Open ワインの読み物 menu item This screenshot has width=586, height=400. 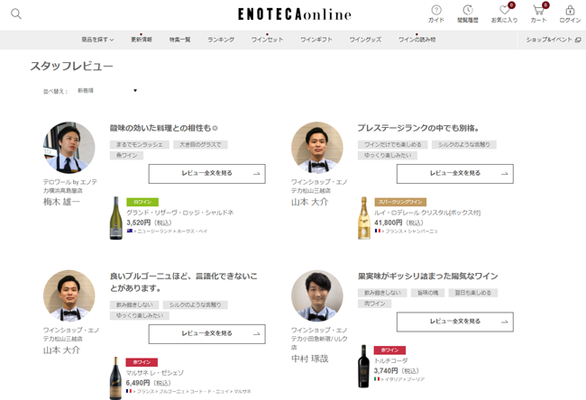pyautogui.click(x=417, y=39)
